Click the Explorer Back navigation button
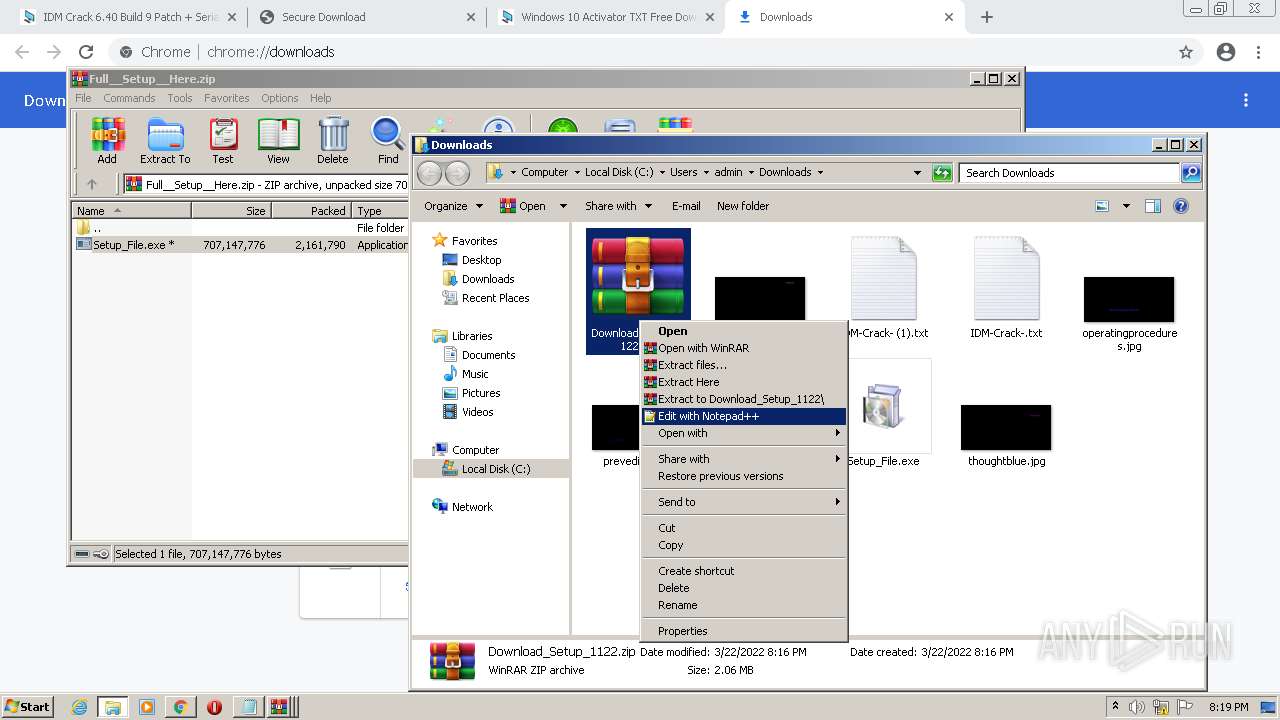The height and width of the screenshot is (720, 1280). [429, 173]
